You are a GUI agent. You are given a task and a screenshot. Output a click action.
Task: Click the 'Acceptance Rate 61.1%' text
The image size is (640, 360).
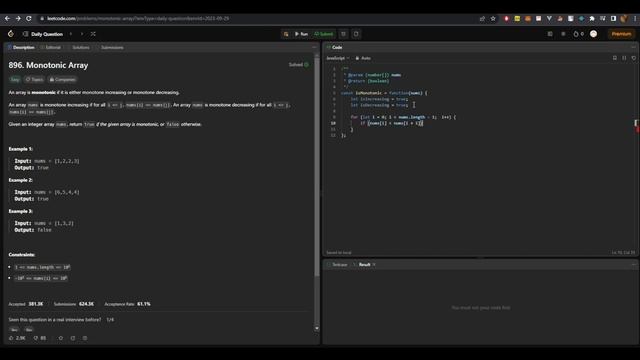(127, 304)
